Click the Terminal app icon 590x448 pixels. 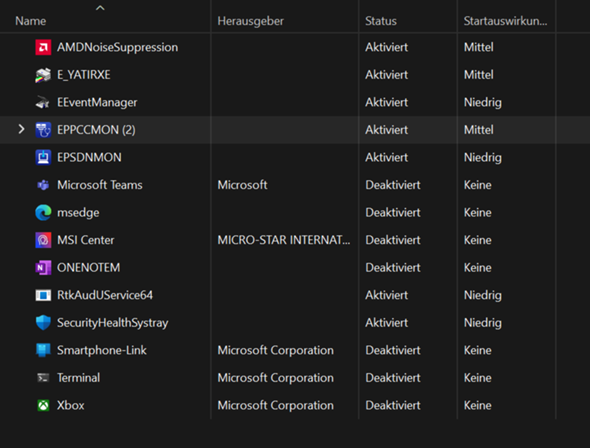(x=43, y=378)
